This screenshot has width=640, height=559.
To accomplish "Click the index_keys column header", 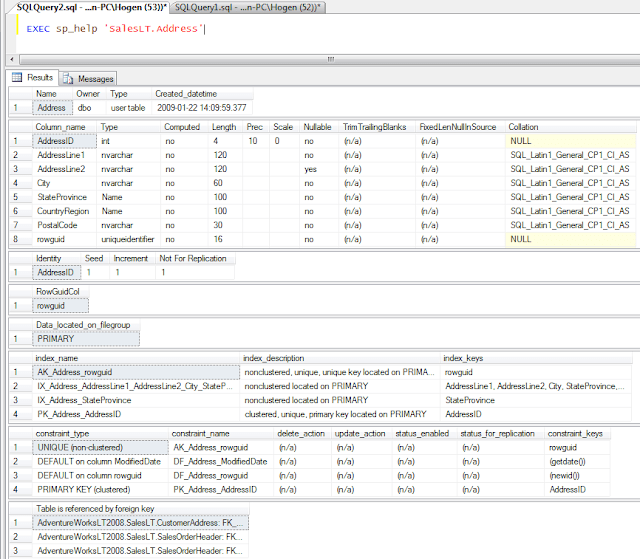I will (x=536, y=358).
